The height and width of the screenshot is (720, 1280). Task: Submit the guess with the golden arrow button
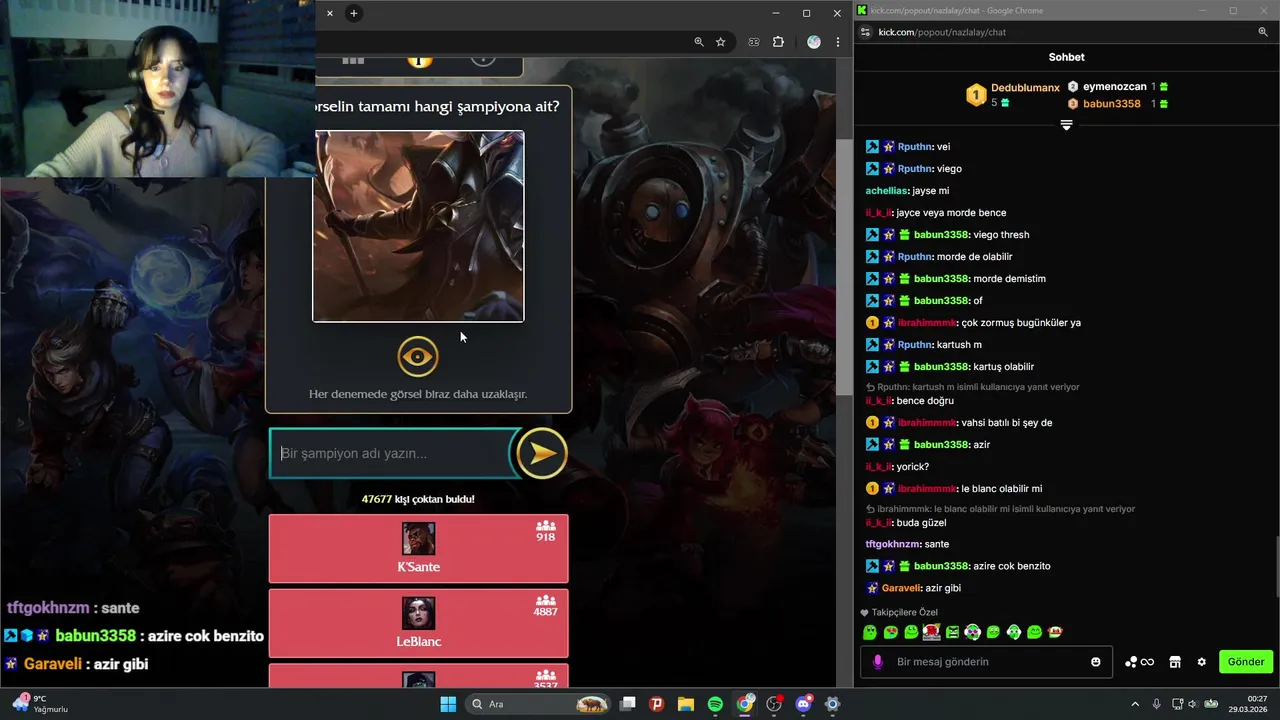click(x=542, y=453)
